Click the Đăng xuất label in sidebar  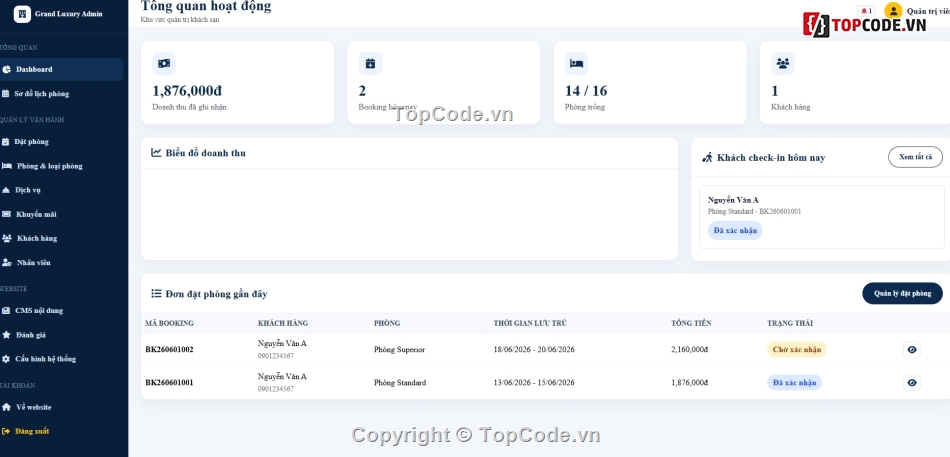tap(32, 432)
